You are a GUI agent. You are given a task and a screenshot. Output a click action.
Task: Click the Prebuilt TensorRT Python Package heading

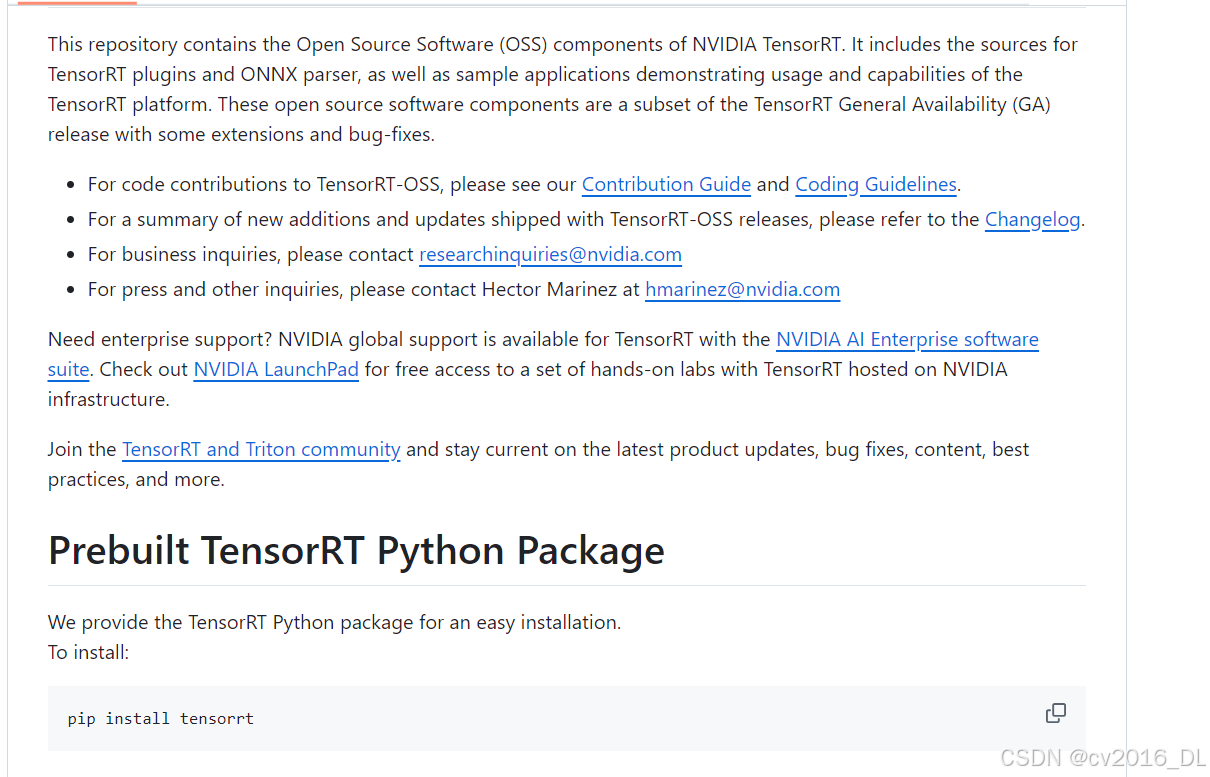(356, 550)
